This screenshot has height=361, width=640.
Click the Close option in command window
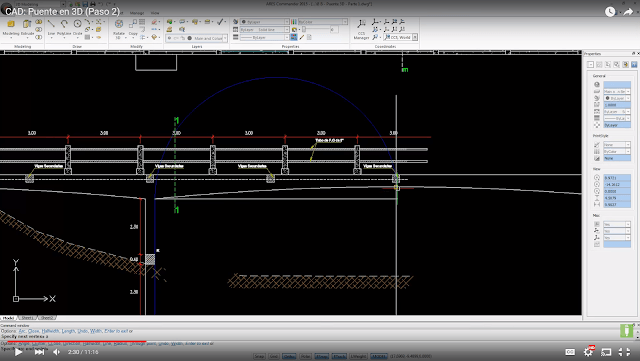pos(33,331)
